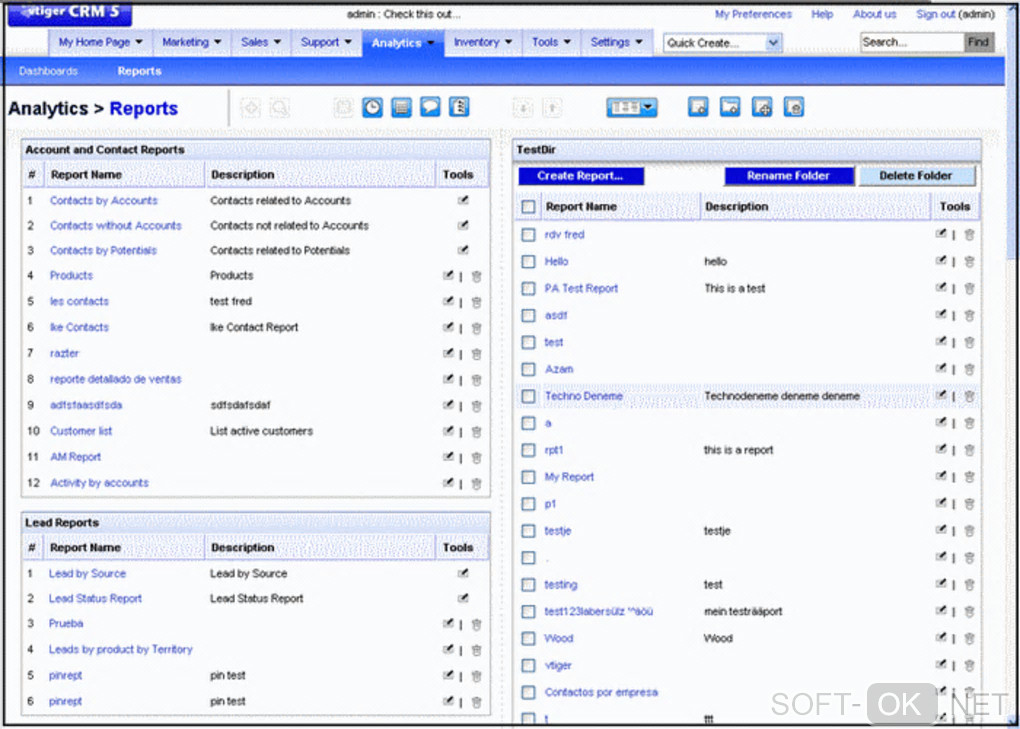Open the clock icon in the toolbar
Image resolution: width=1020 pixels, height=729 pixels.
pyautogui.click(x=372, y=107)
